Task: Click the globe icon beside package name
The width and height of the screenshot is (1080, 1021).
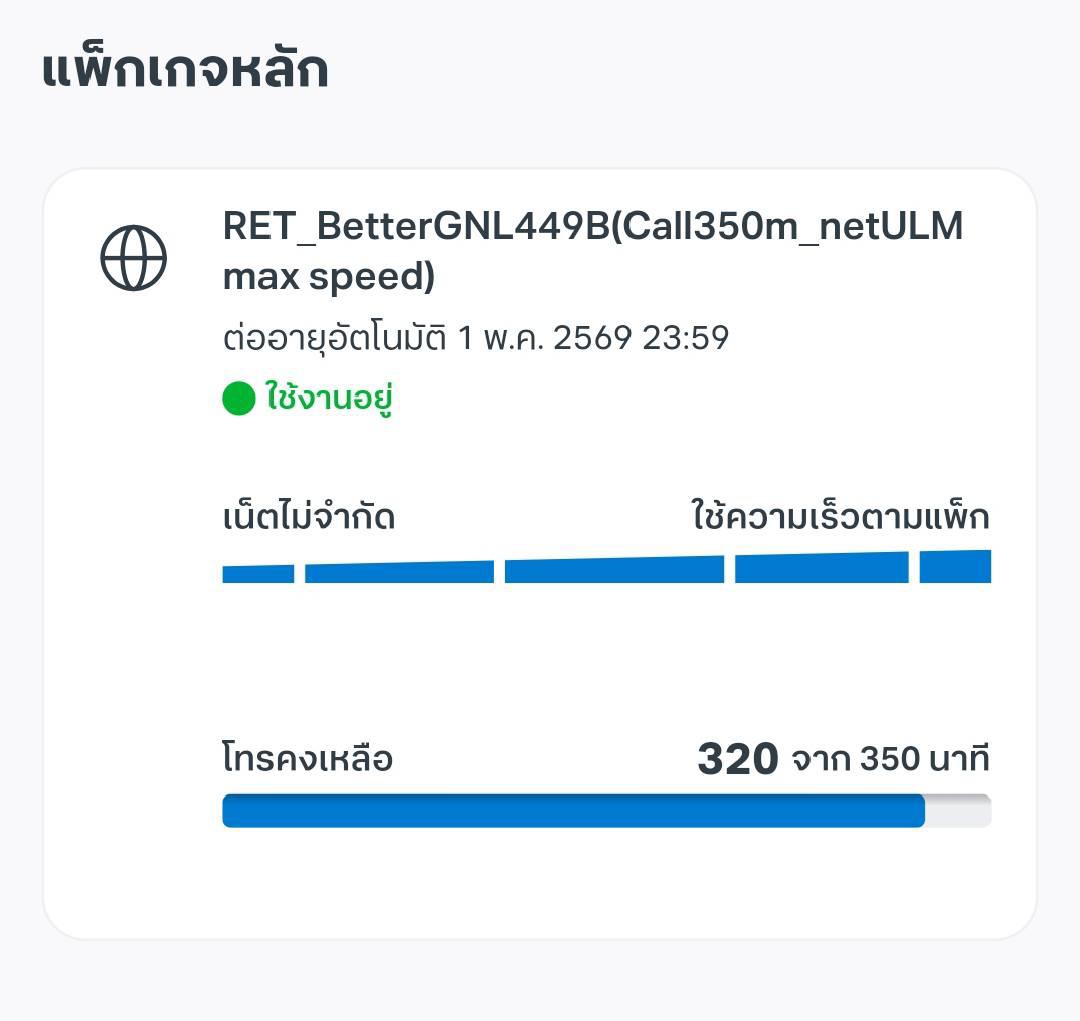Action: [133, 258]
